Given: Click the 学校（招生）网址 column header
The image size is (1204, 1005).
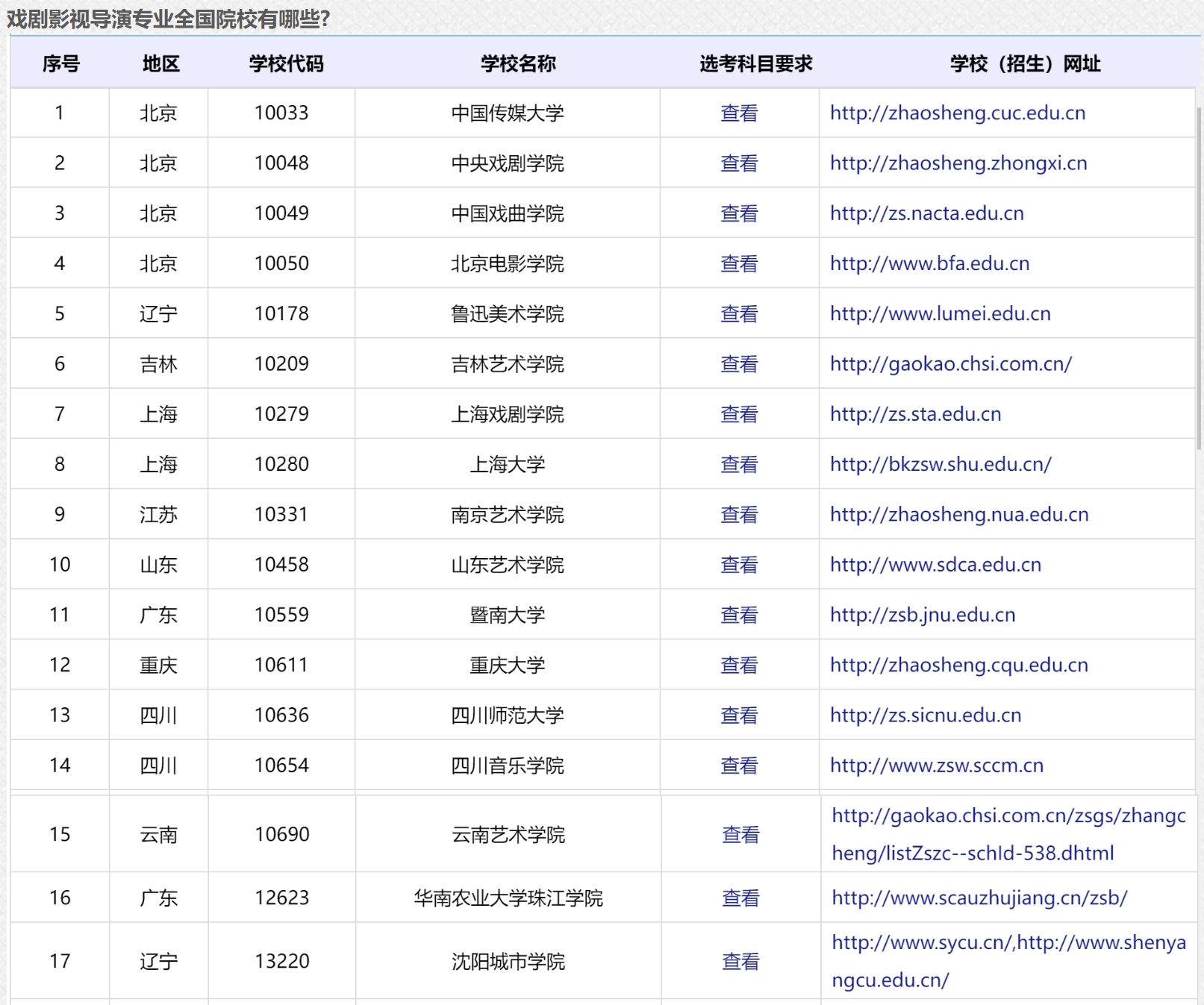Looking at the screenshot, I should 1025,63.
